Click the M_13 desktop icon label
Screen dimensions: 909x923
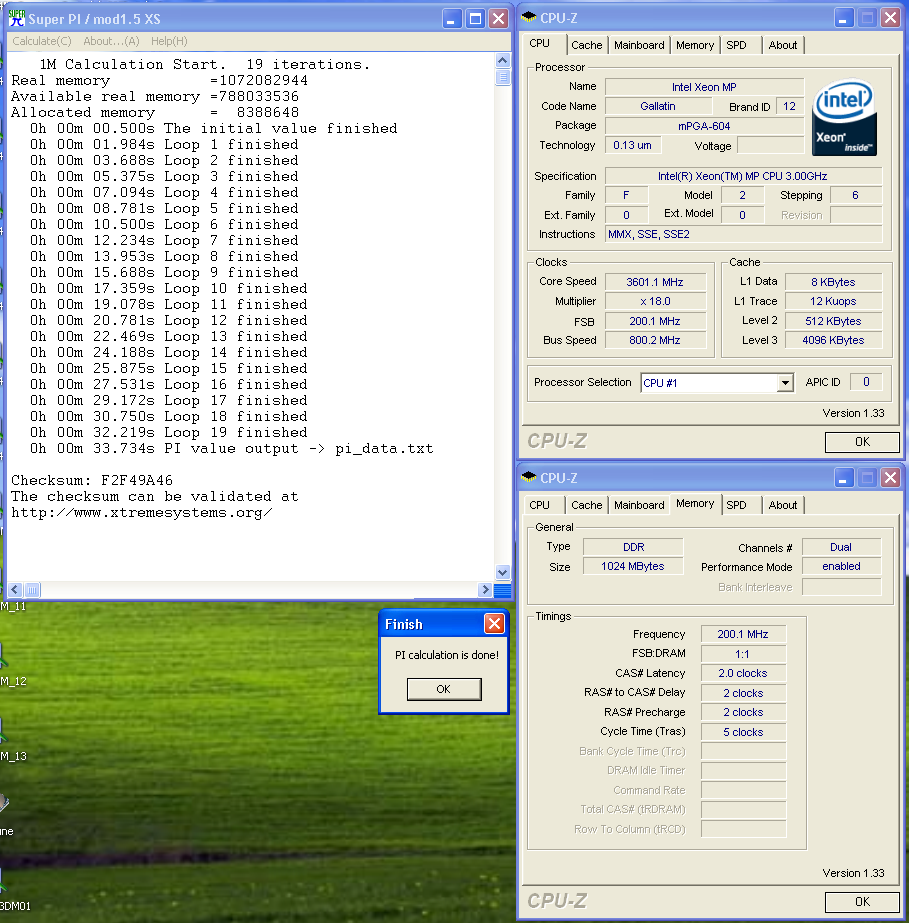[x=14, y=756]
